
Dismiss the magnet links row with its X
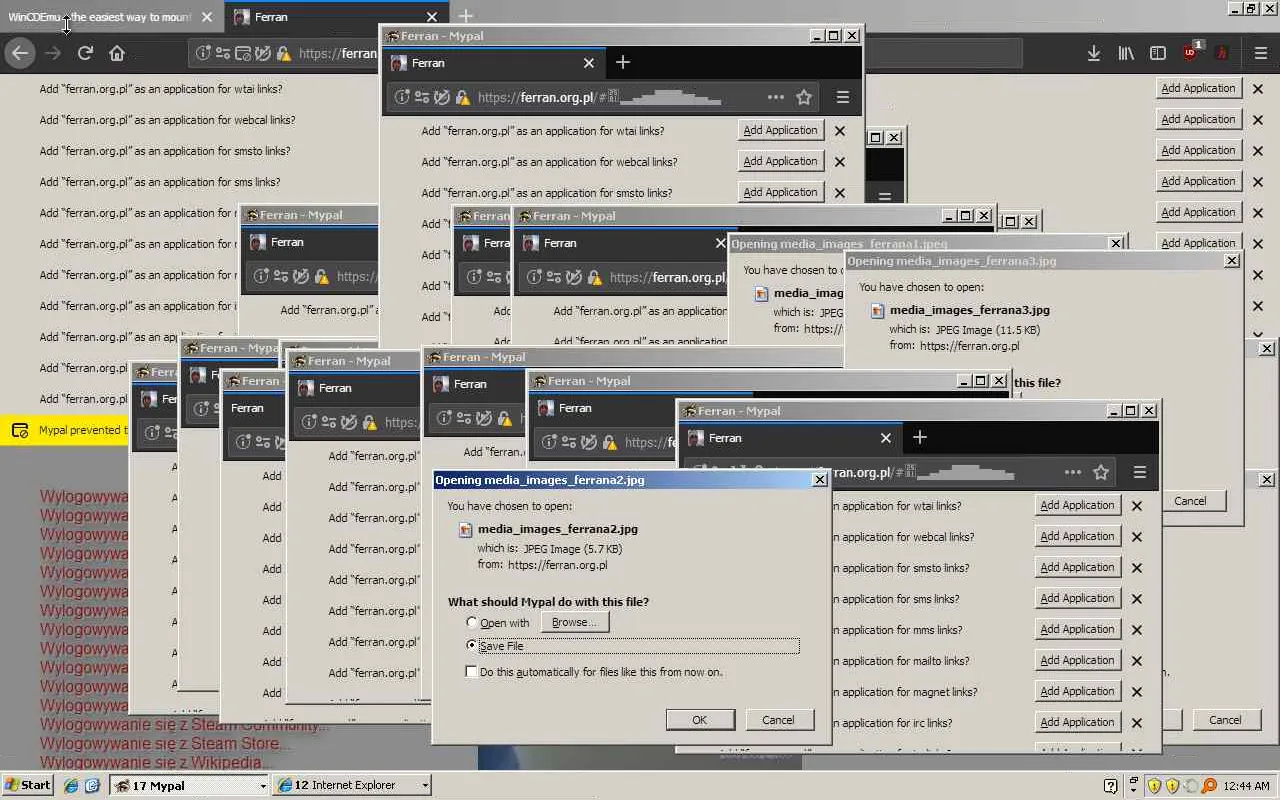[x=1137, y=692]
